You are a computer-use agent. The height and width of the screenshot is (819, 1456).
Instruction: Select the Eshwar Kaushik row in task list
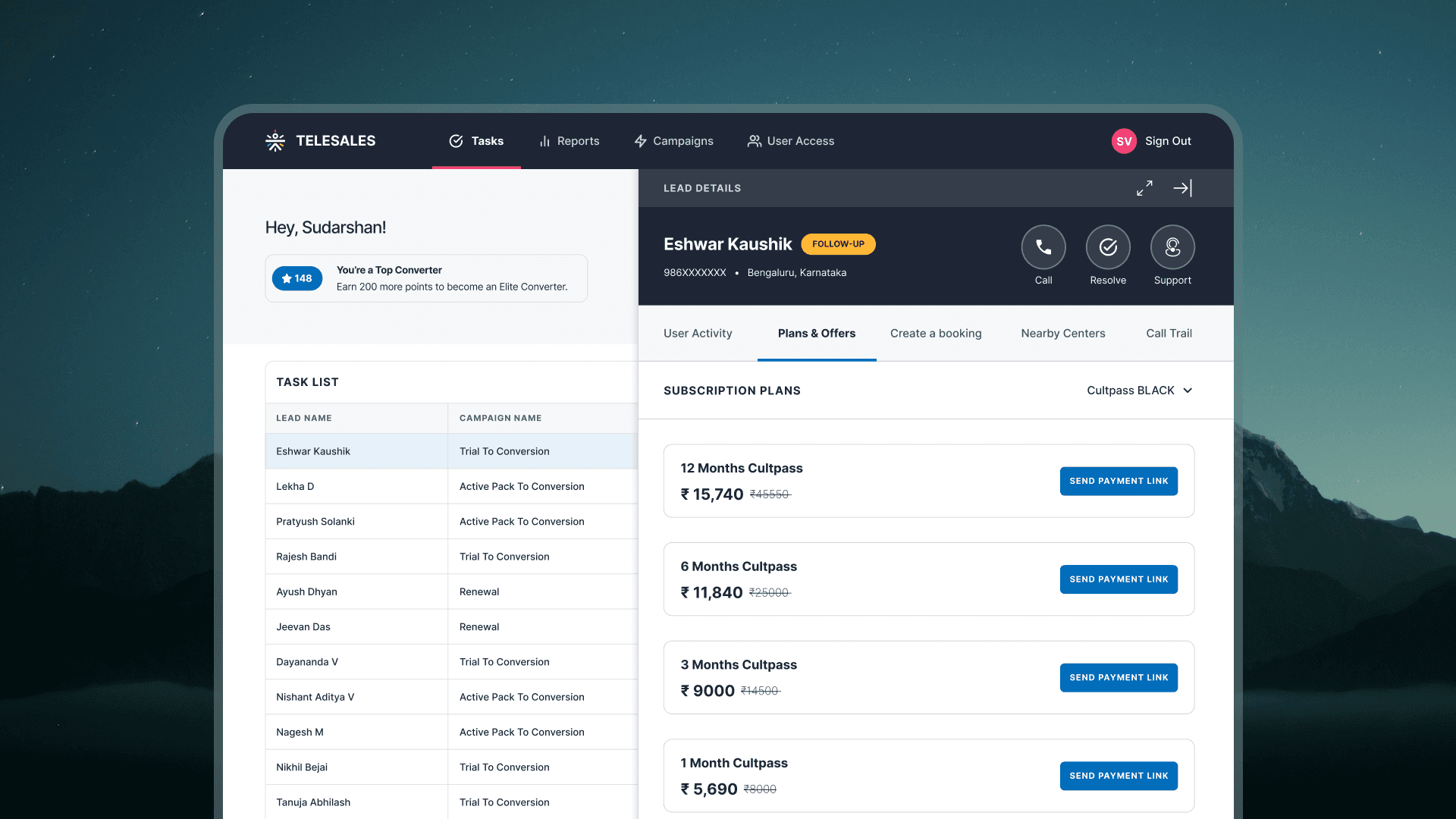[451, 451]
